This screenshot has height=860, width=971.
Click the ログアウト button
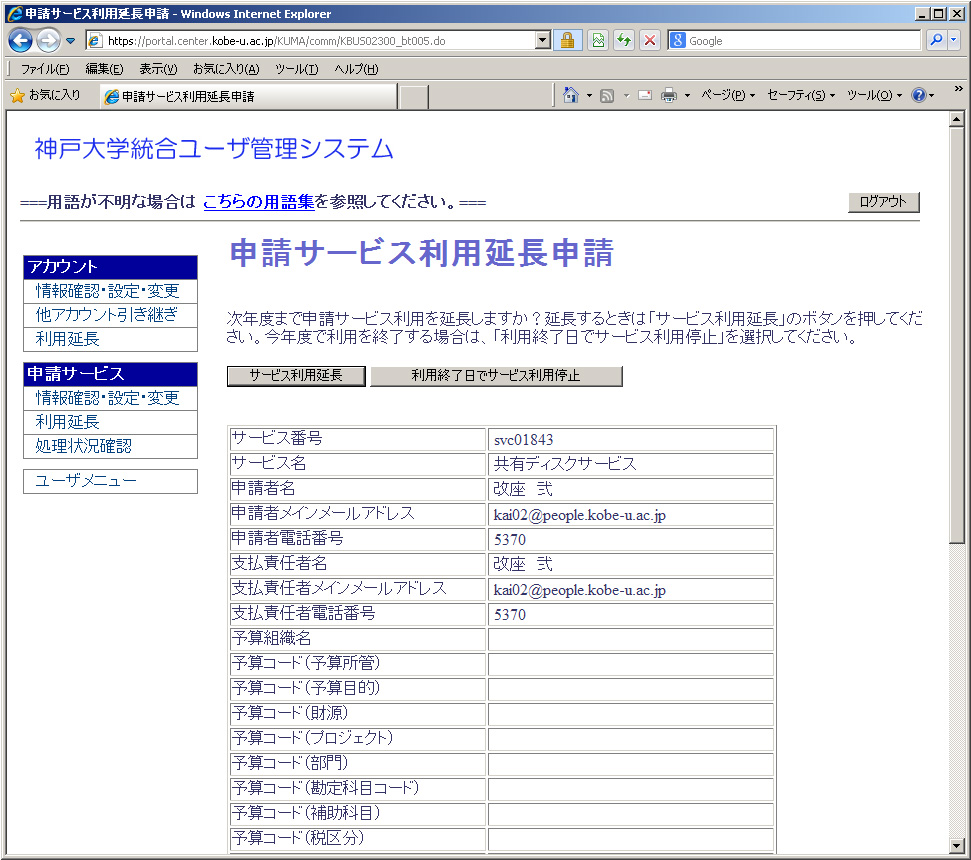tap(883, 202)
